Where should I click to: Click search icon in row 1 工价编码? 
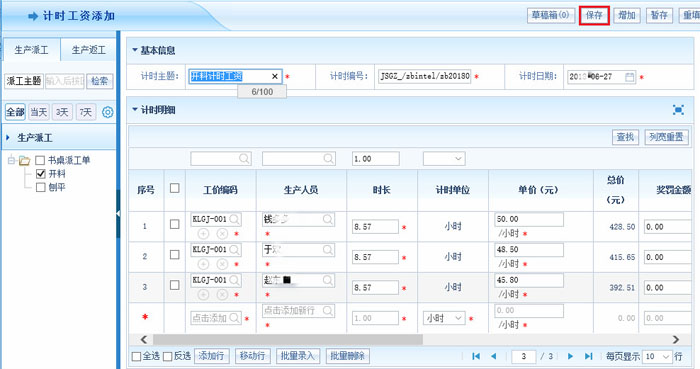(234, 219)
